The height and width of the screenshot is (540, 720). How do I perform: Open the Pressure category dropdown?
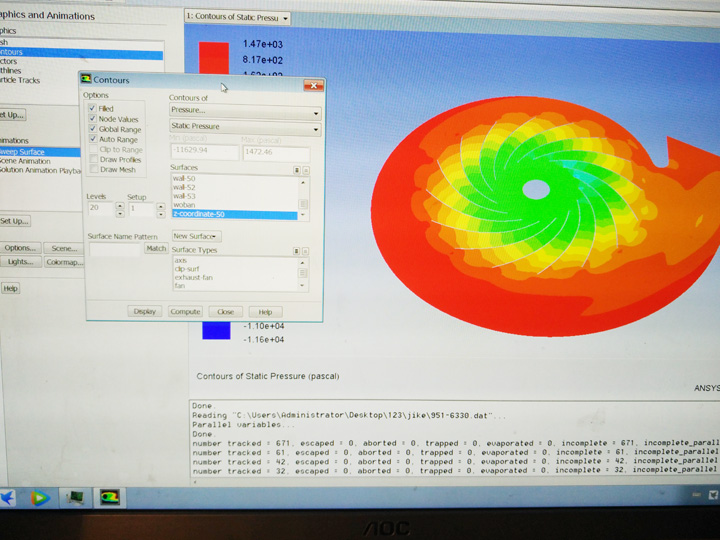click(x=245, y=112)
